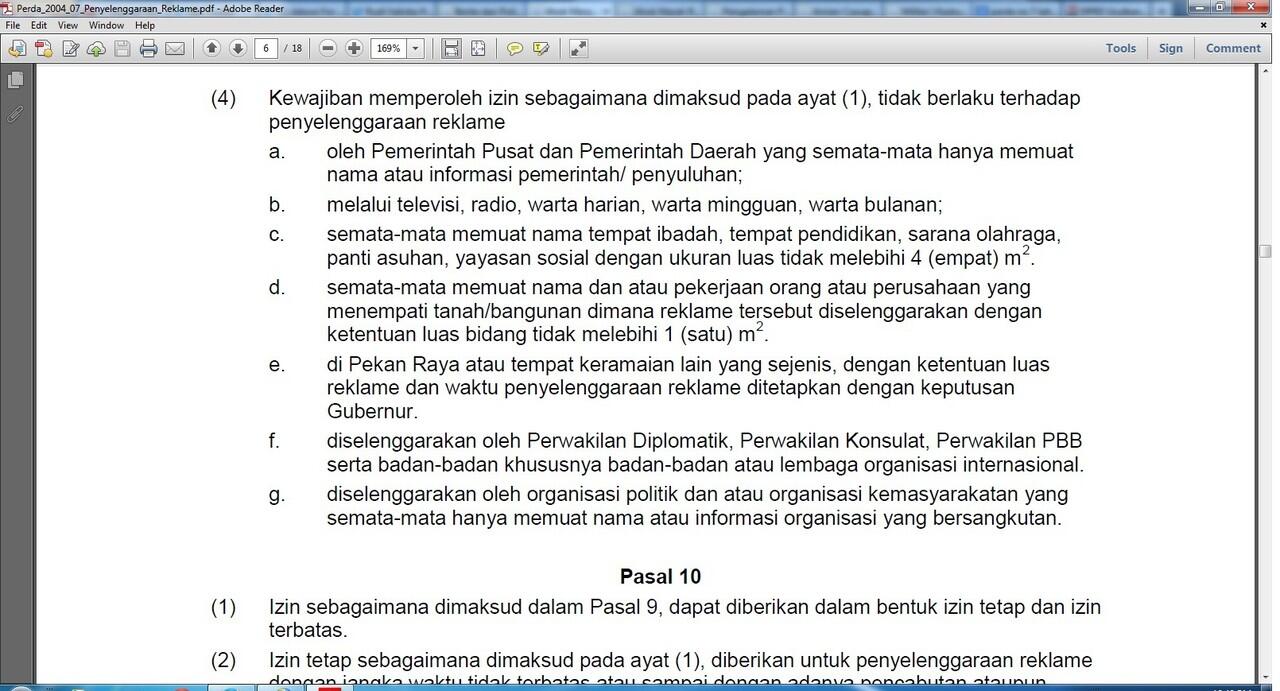Go to previous page arrow

(211, 48)
